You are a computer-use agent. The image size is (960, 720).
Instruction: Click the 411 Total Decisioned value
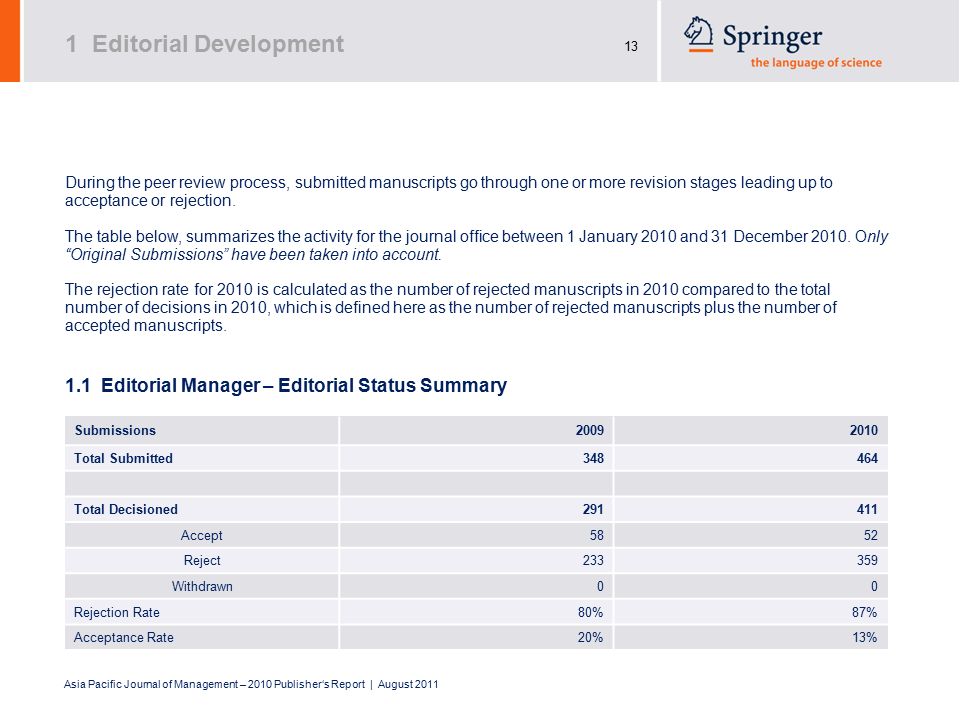coord(867,509)
